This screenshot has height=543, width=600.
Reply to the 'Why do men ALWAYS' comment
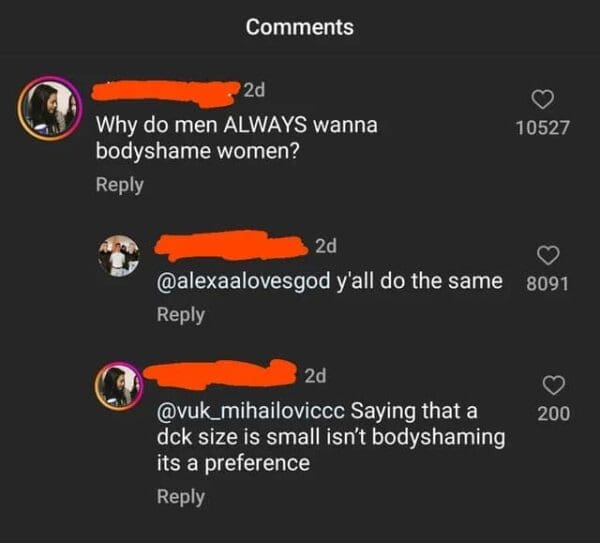coord(119,184)
